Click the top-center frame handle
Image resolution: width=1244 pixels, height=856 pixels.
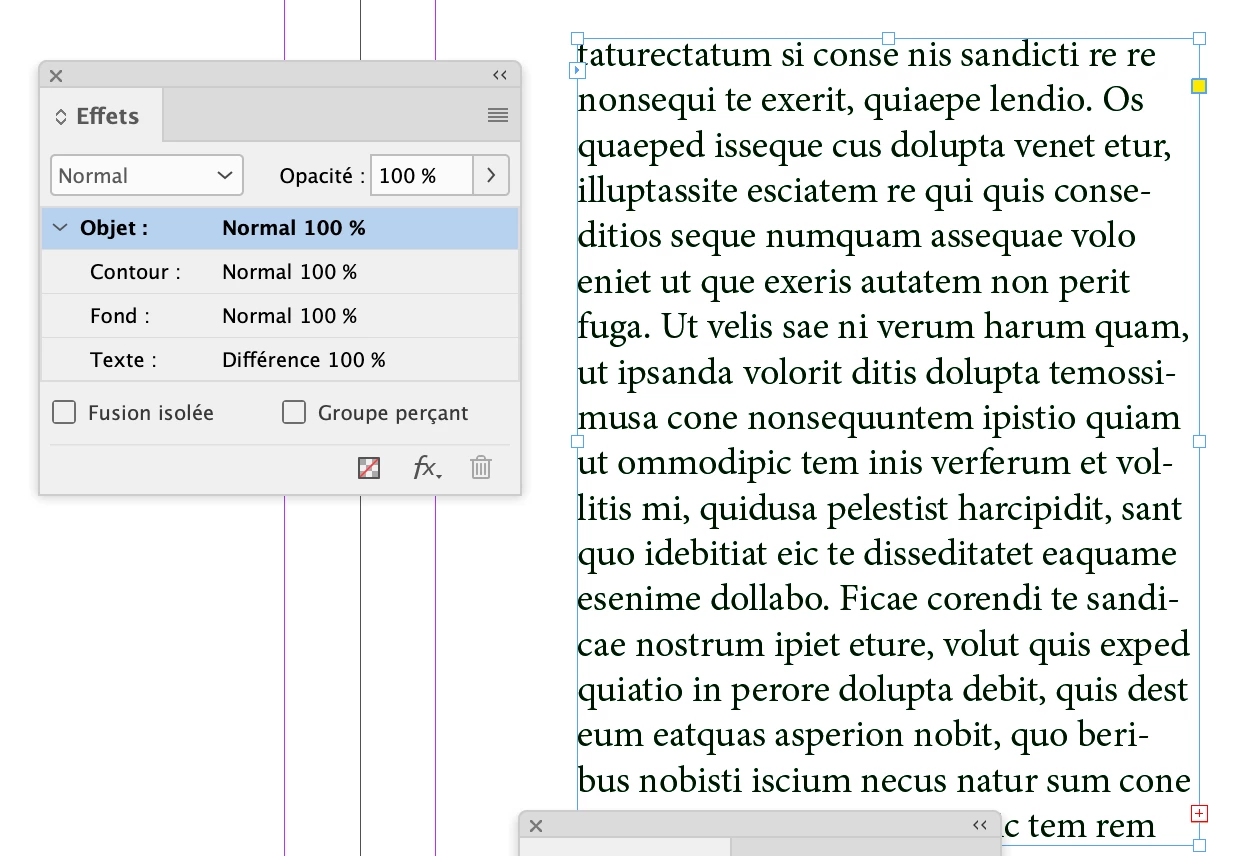click(888, 38)
